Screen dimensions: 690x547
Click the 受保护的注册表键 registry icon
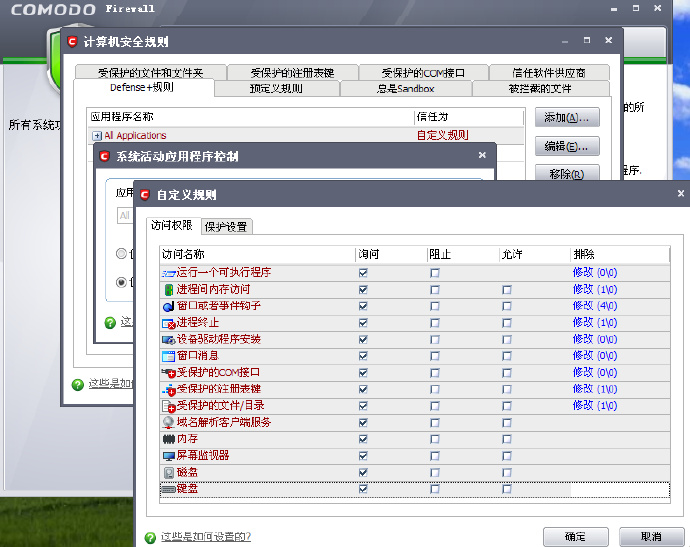[x=169, y=389]
